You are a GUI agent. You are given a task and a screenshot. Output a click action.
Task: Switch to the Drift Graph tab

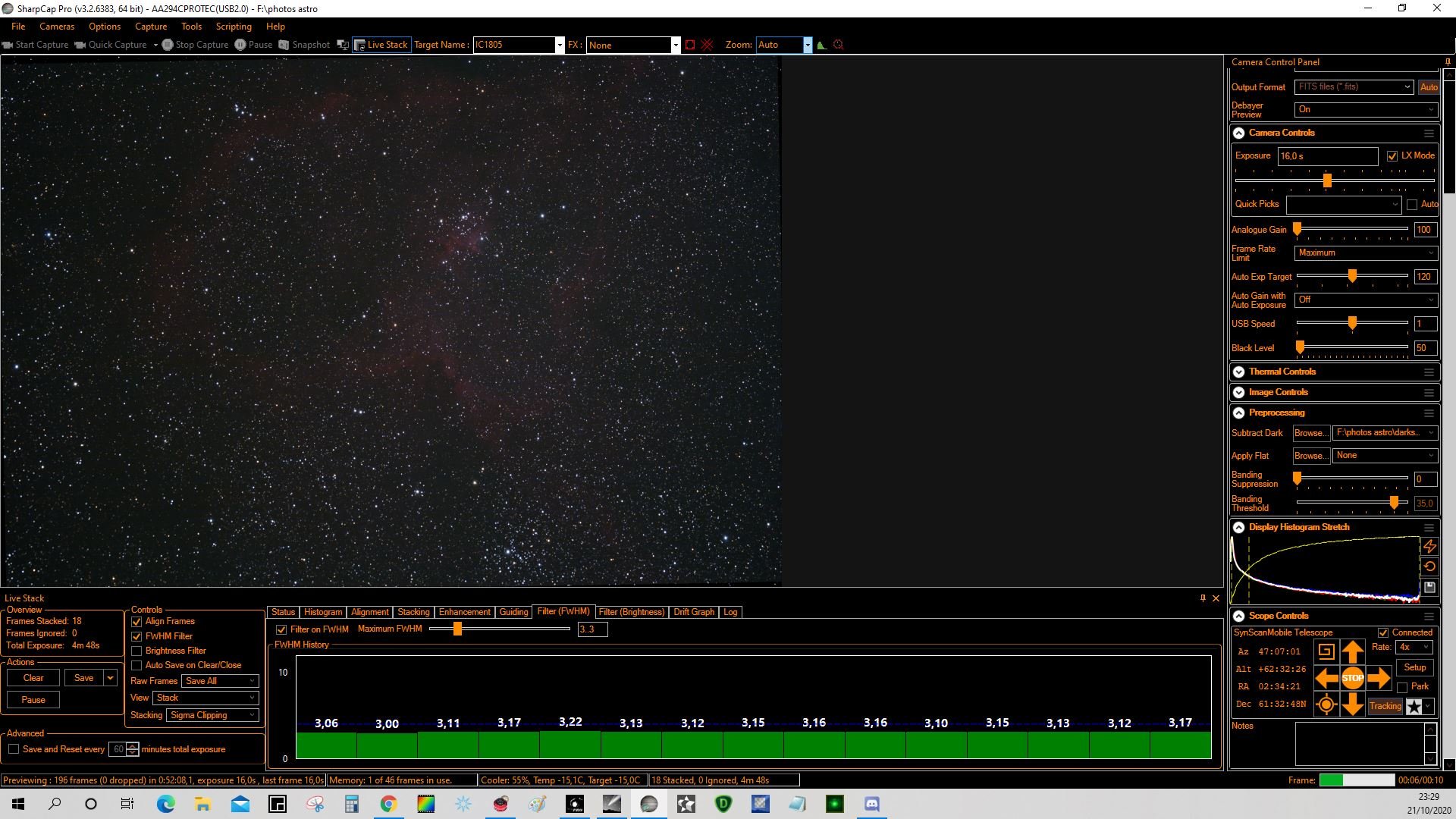pos(694,613)
